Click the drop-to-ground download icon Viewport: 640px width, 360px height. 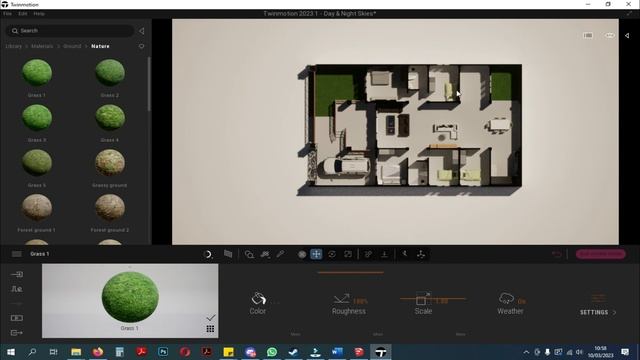384,254
